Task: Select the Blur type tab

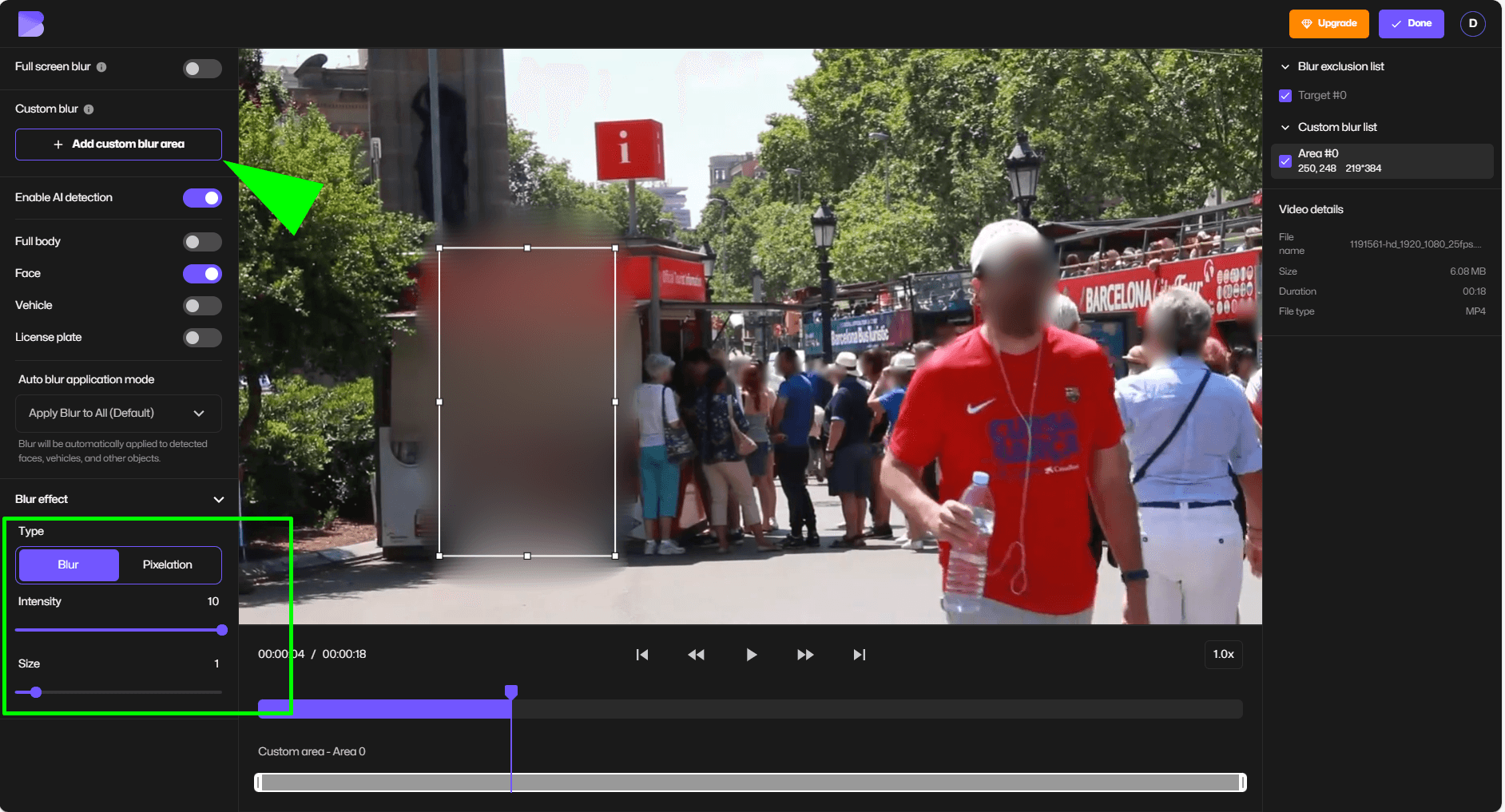Action: click(x=68, y=564)
